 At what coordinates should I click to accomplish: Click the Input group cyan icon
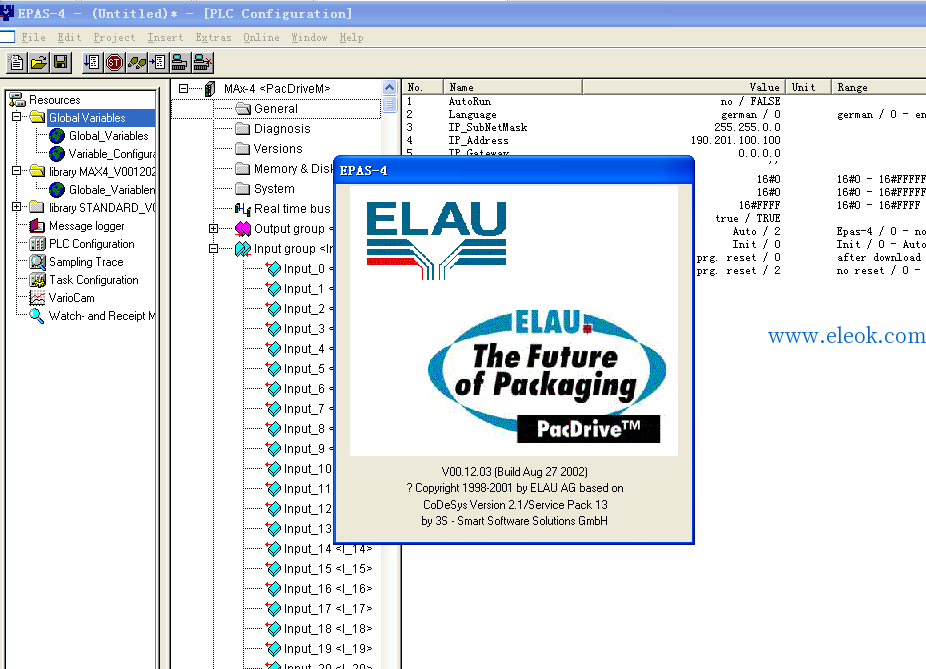tap(243, 249)
